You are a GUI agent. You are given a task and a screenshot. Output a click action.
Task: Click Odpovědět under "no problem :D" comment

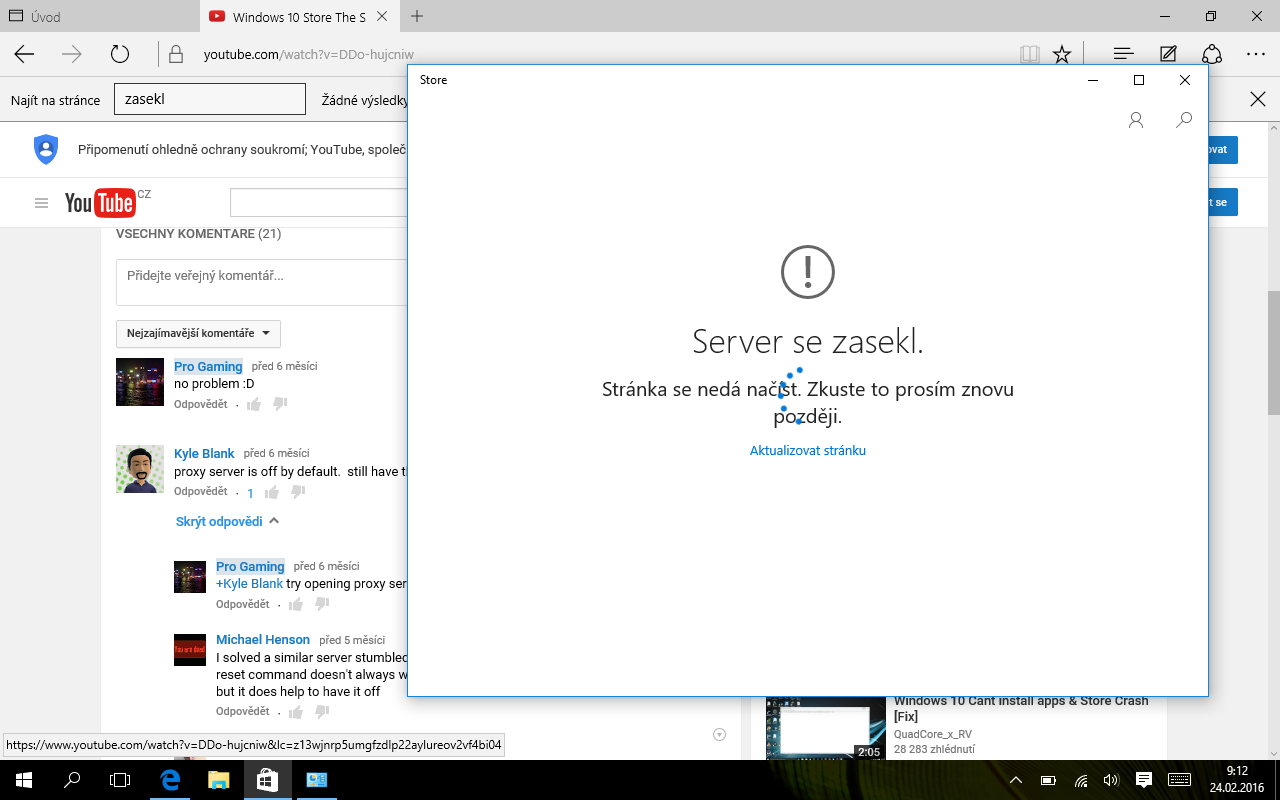tap(201, 405)
